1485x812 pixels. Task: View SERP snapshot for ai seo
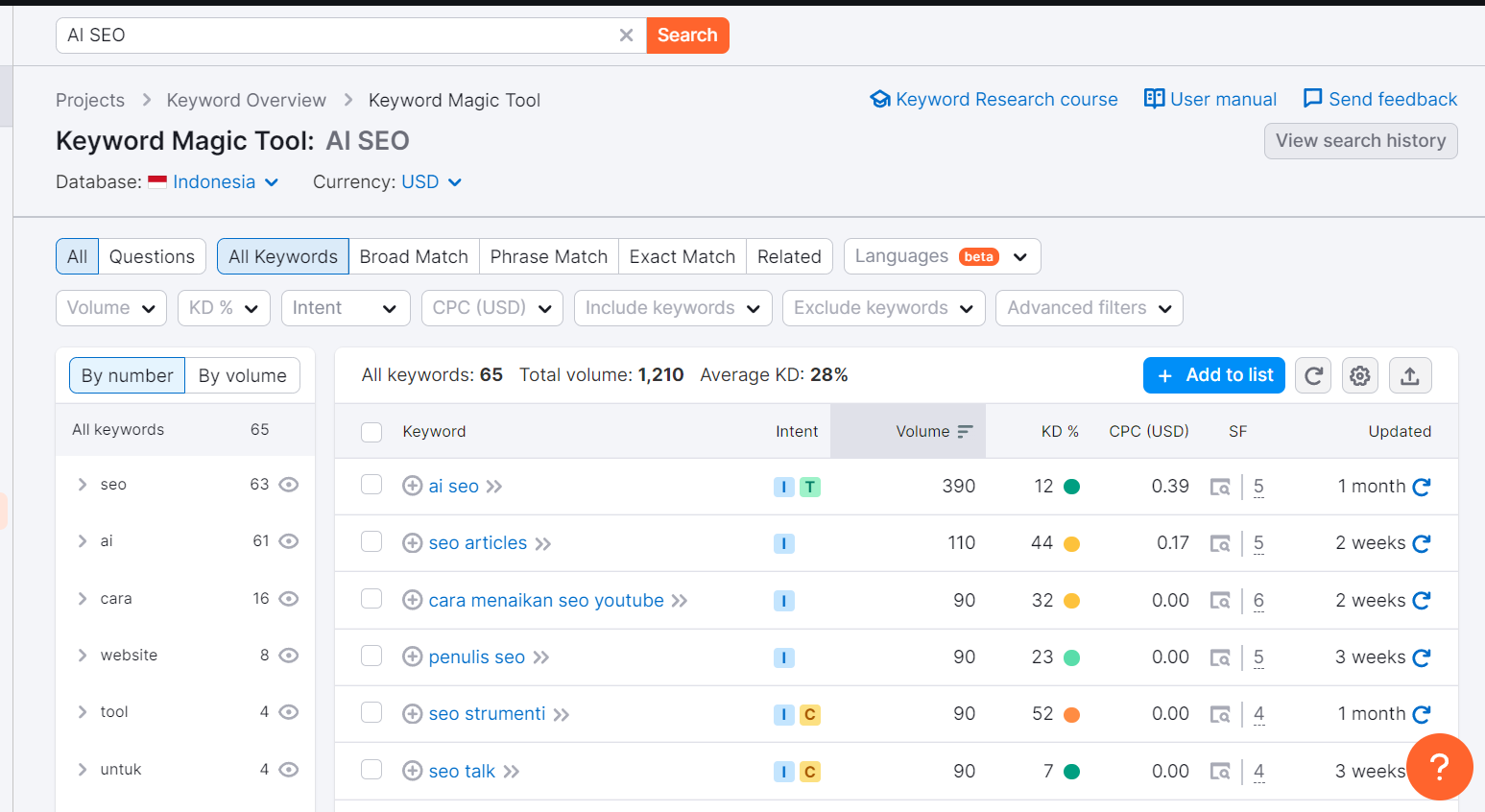pos(1220,487)
